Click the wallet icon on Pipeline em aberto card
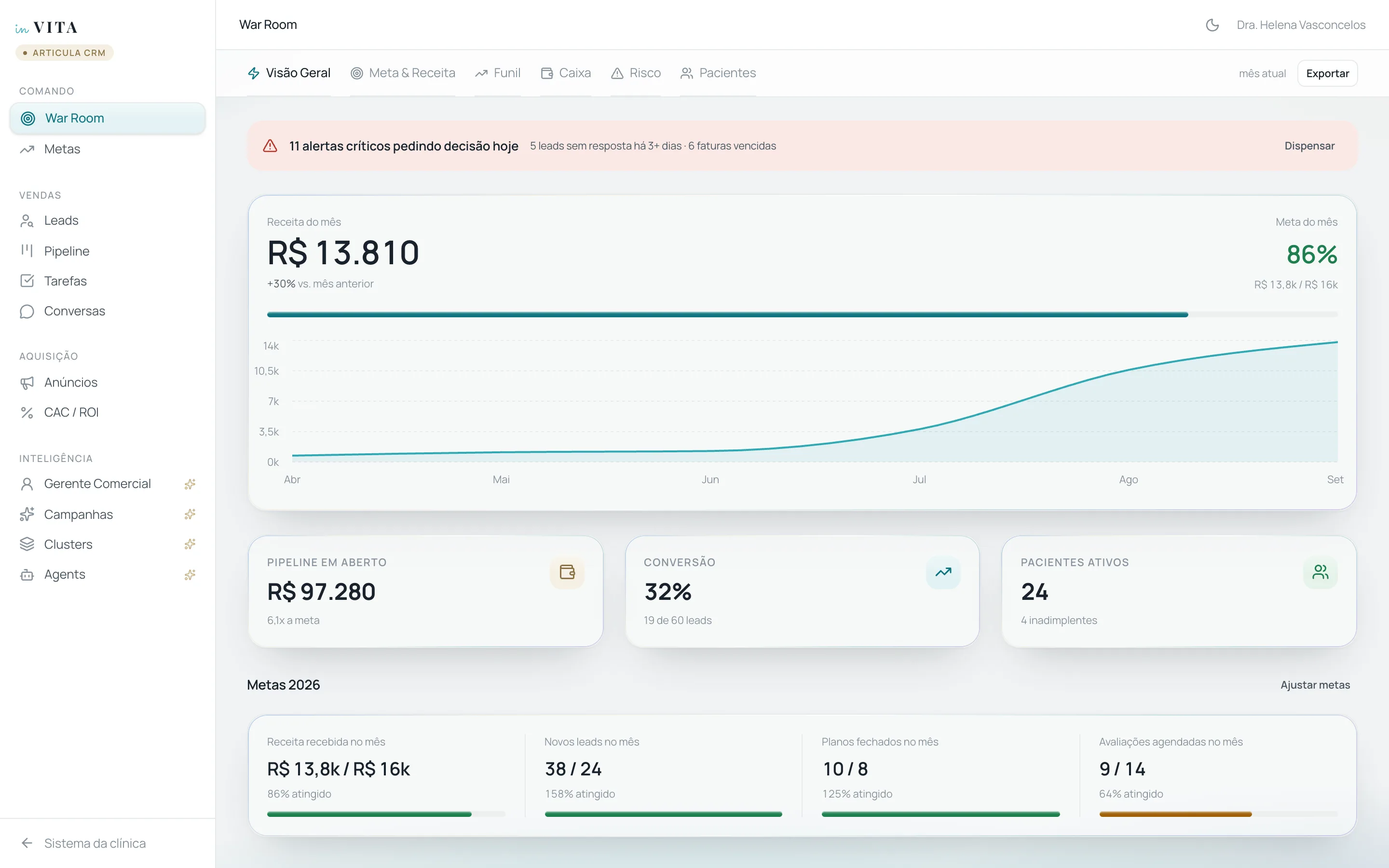This screenshot has width=1389, height=868. pyautogui.click(x=567, y=572)
